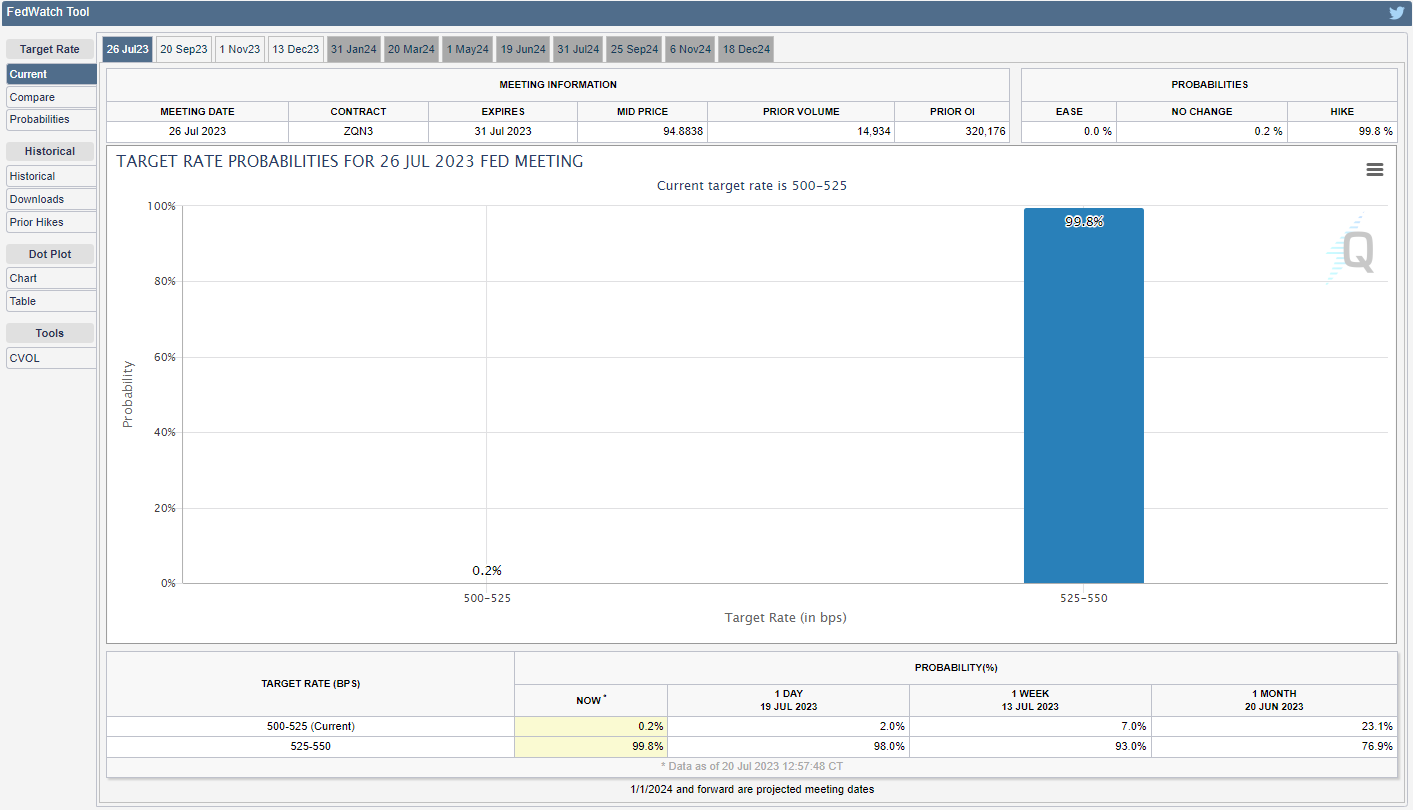Launch the CVOL tool
This screenshot has height=810, width=1413.
51,358
